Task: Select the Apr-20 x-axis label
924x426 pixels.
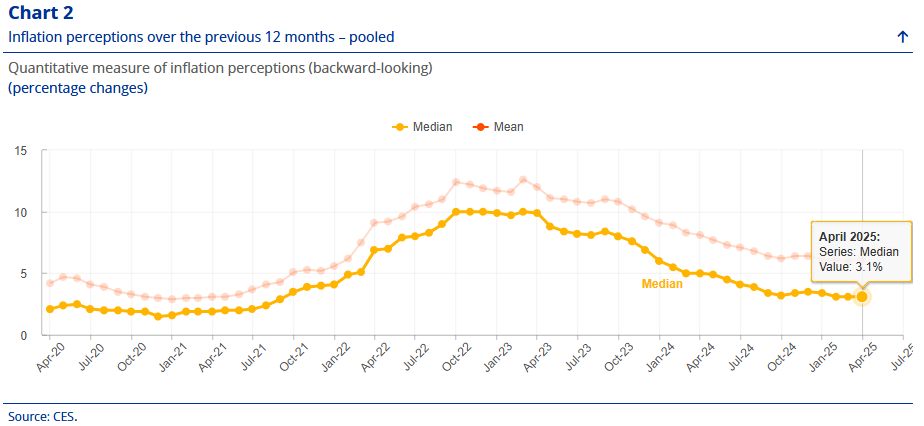Action: coord(48,358)
